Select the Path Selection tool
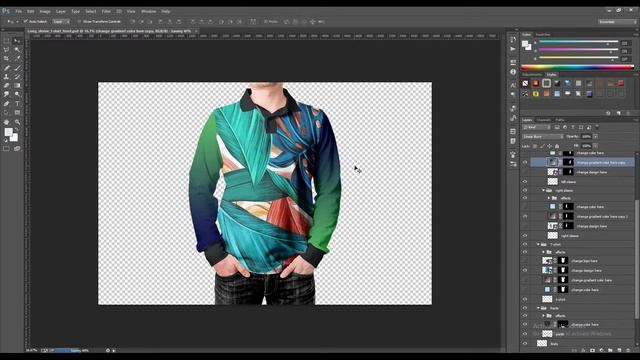The width and height of the screenshot is (640, 360). pos(7,113)
